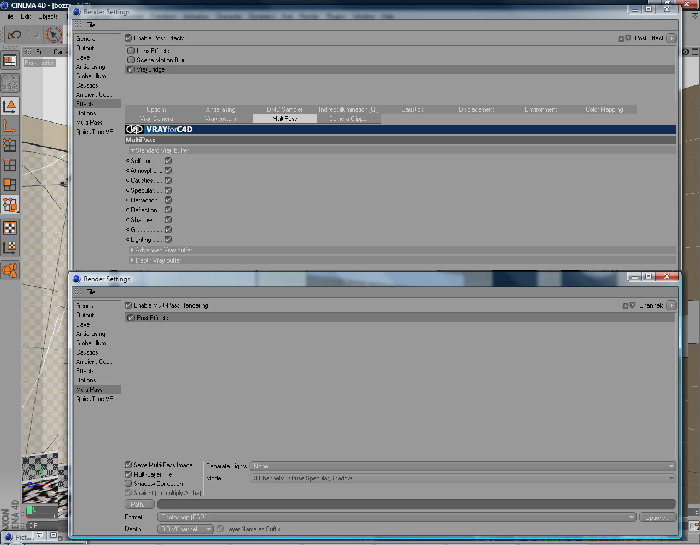Viewport: 700px width, 545px height.
Task: Click the empty path input field
Action: click(x=416, y=504)
